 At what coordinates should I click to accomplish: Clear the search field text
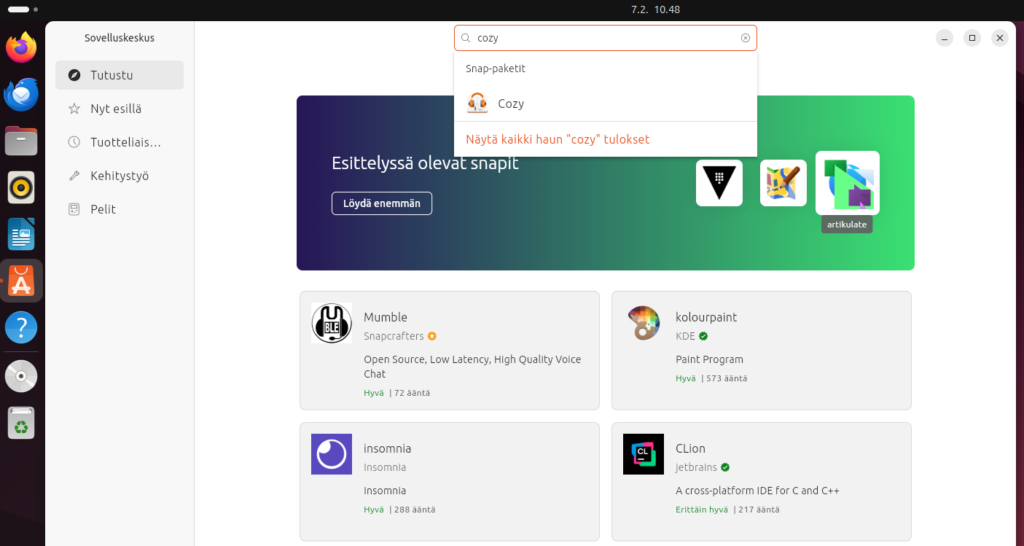pos(745,38)
